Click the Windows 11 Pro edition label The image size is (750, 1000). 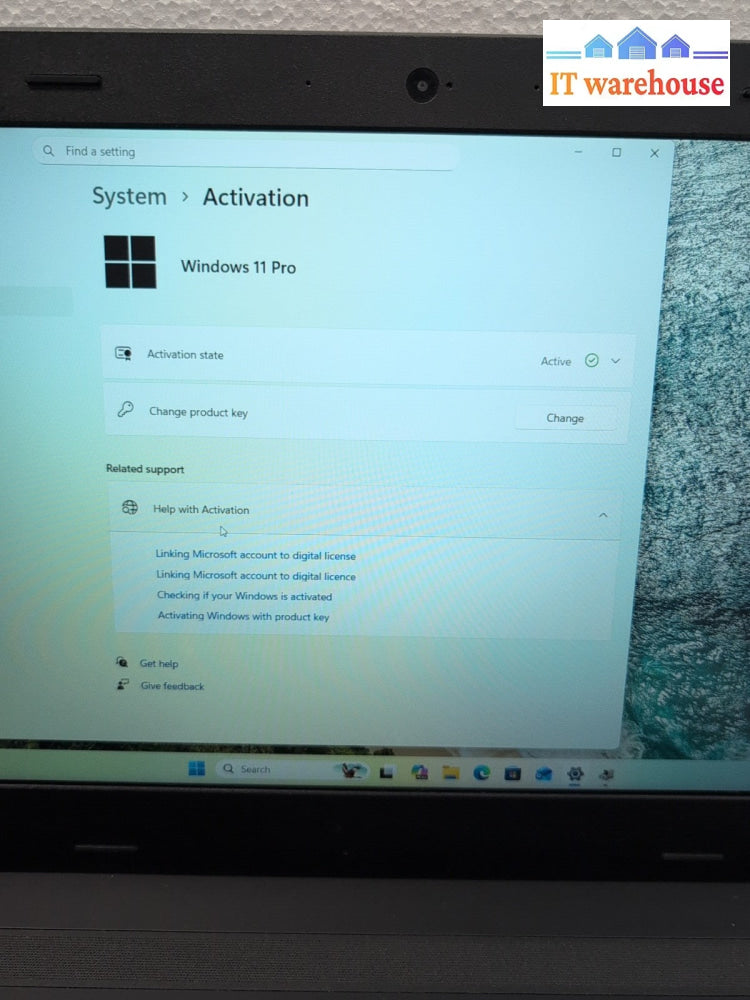click(x=239, y=267)
